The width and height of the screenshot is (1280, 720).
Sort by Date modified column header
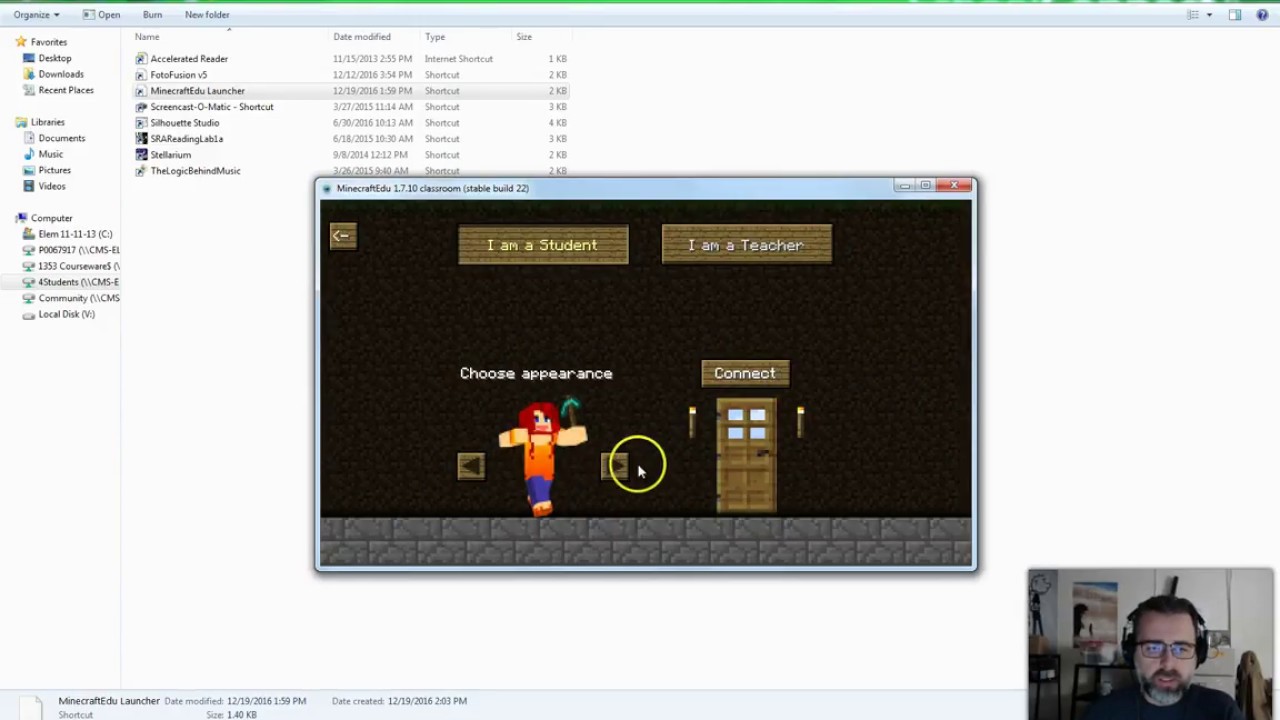(x=362, y=37)
